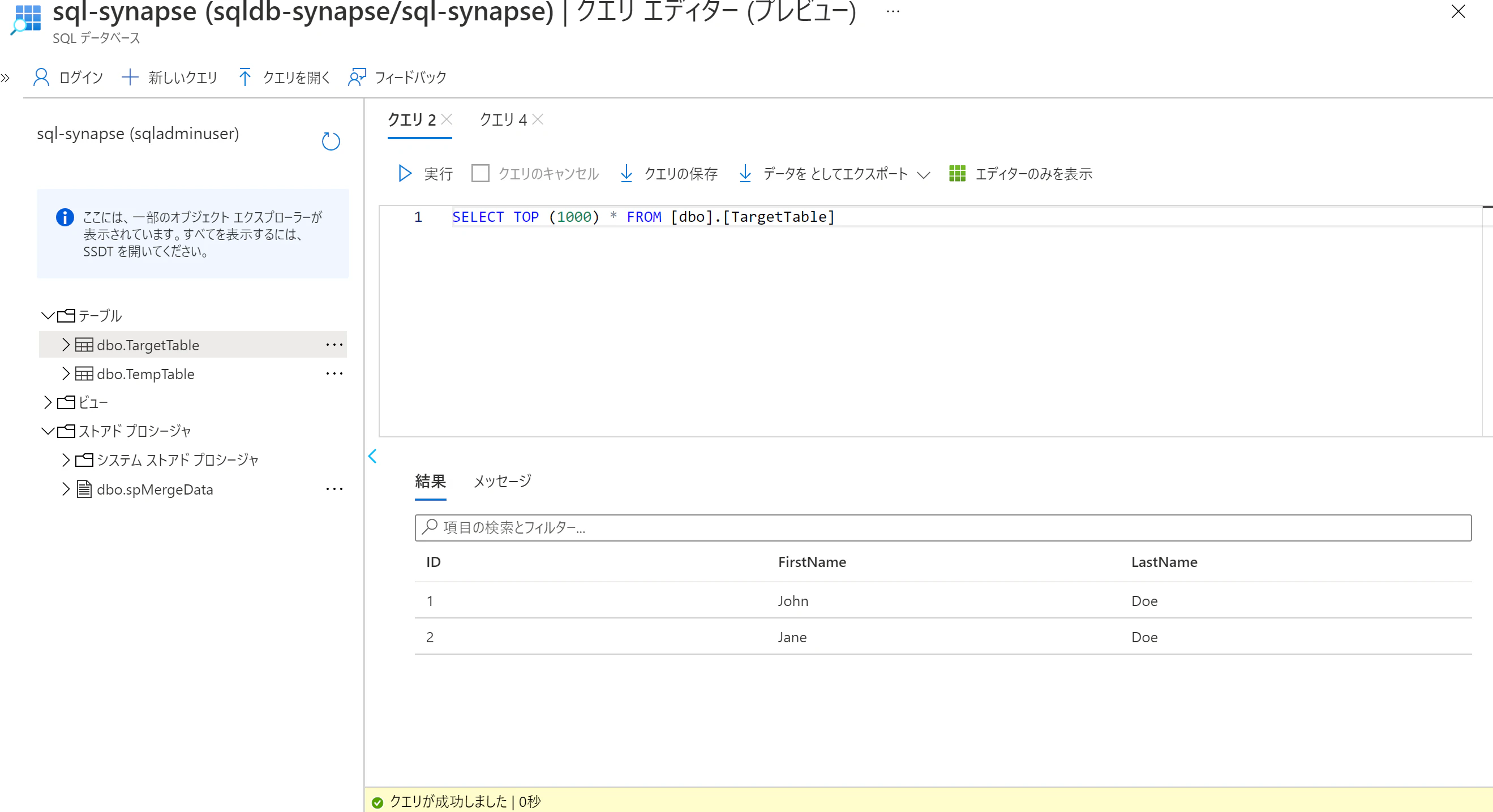Image resolution: width=1493 pixels, height=812 pixels.
Task: Click the エディターのみを表示 button label
Action: 1034,174
